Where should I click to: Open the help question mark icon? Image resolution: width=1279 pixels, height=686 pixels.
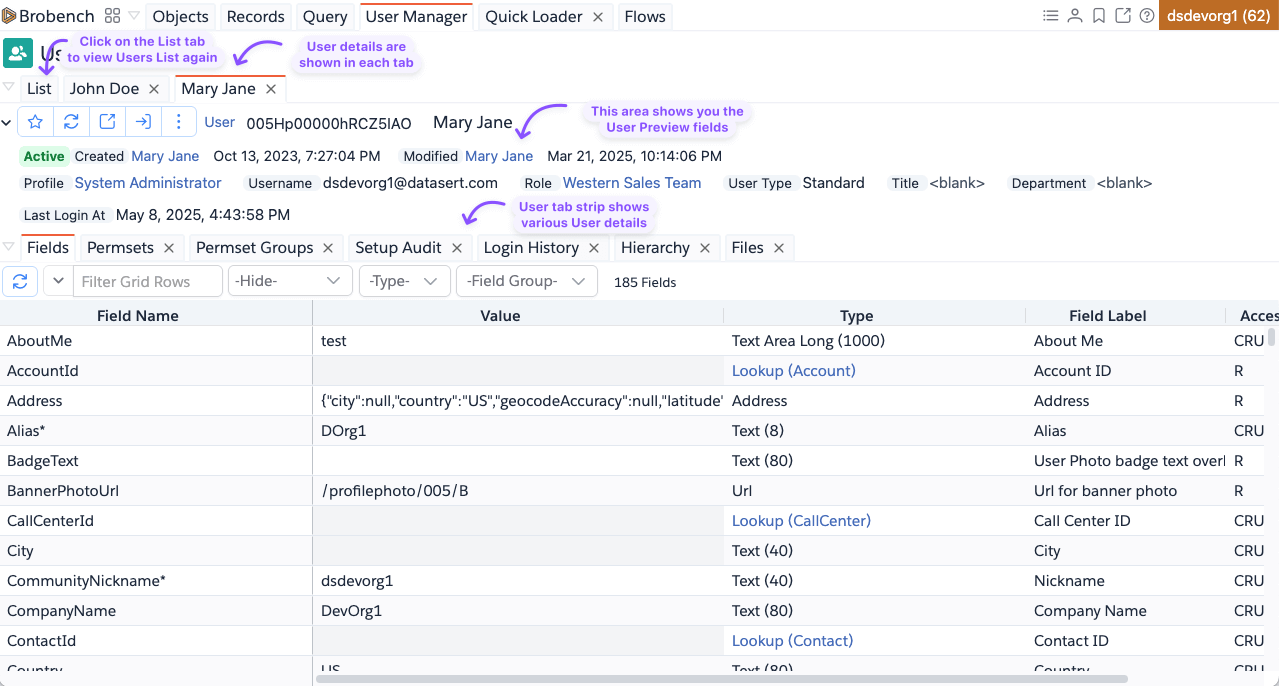[1147, 16]
